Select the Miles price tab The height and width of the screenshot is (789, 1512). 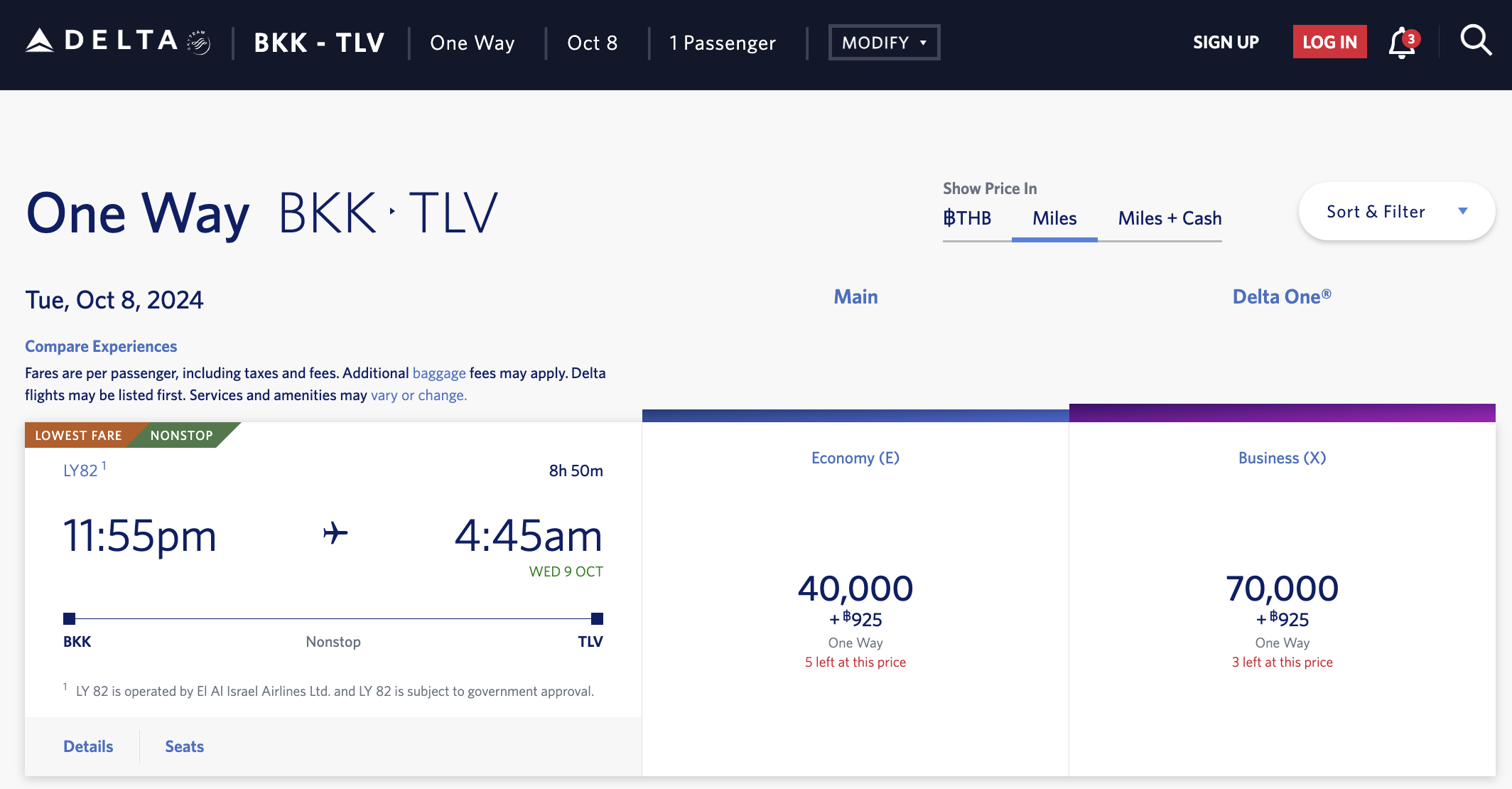[1054, 218]
